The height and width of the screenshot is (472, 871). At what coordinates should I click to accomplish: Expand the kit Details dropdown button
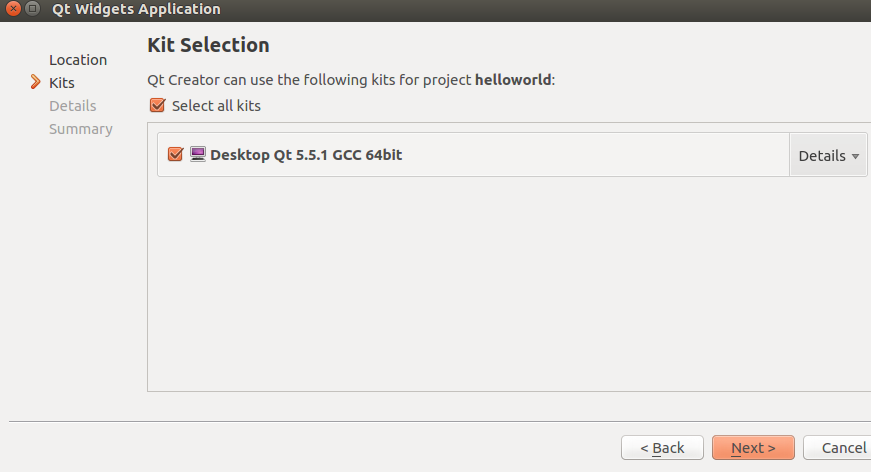click(828, 155)
